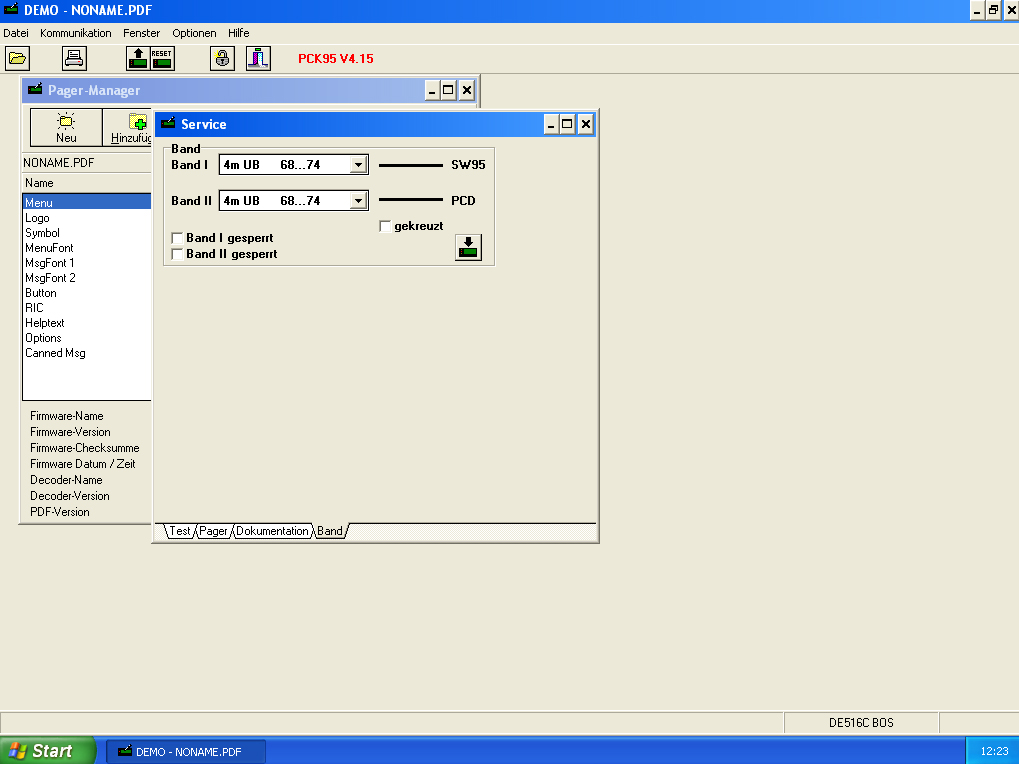Click the Neu button in Pager-Manager
The height and width of the screenshot is (764, 1019).
[x=66, y=128]
